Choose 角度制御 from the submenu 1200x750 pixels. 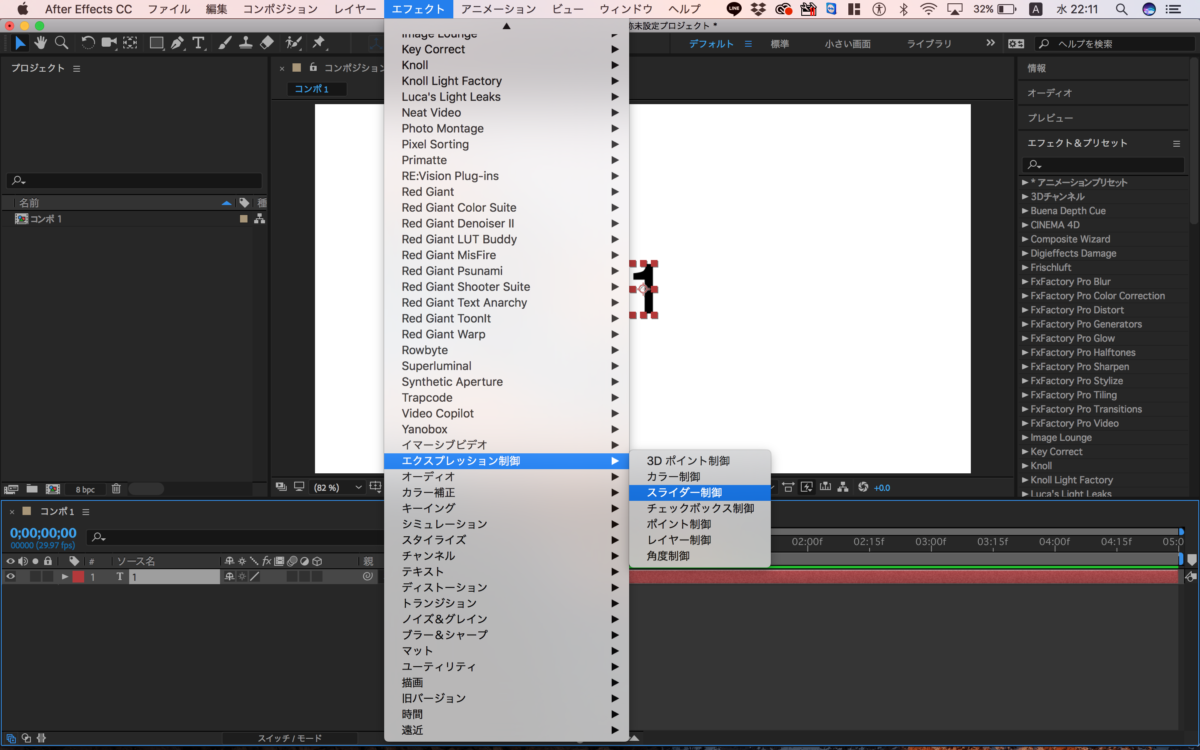pos(700,556)
